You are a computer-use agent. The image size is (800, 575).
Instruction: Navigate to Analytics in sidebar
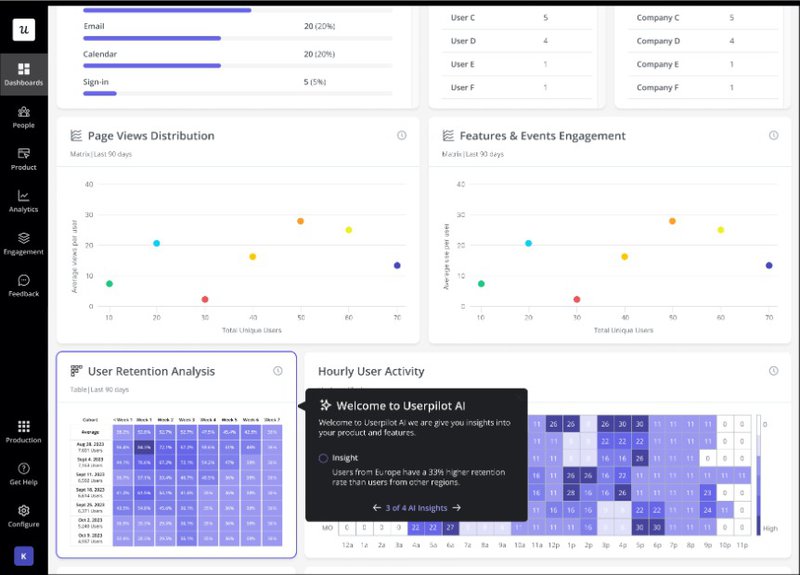coord(23,200)
